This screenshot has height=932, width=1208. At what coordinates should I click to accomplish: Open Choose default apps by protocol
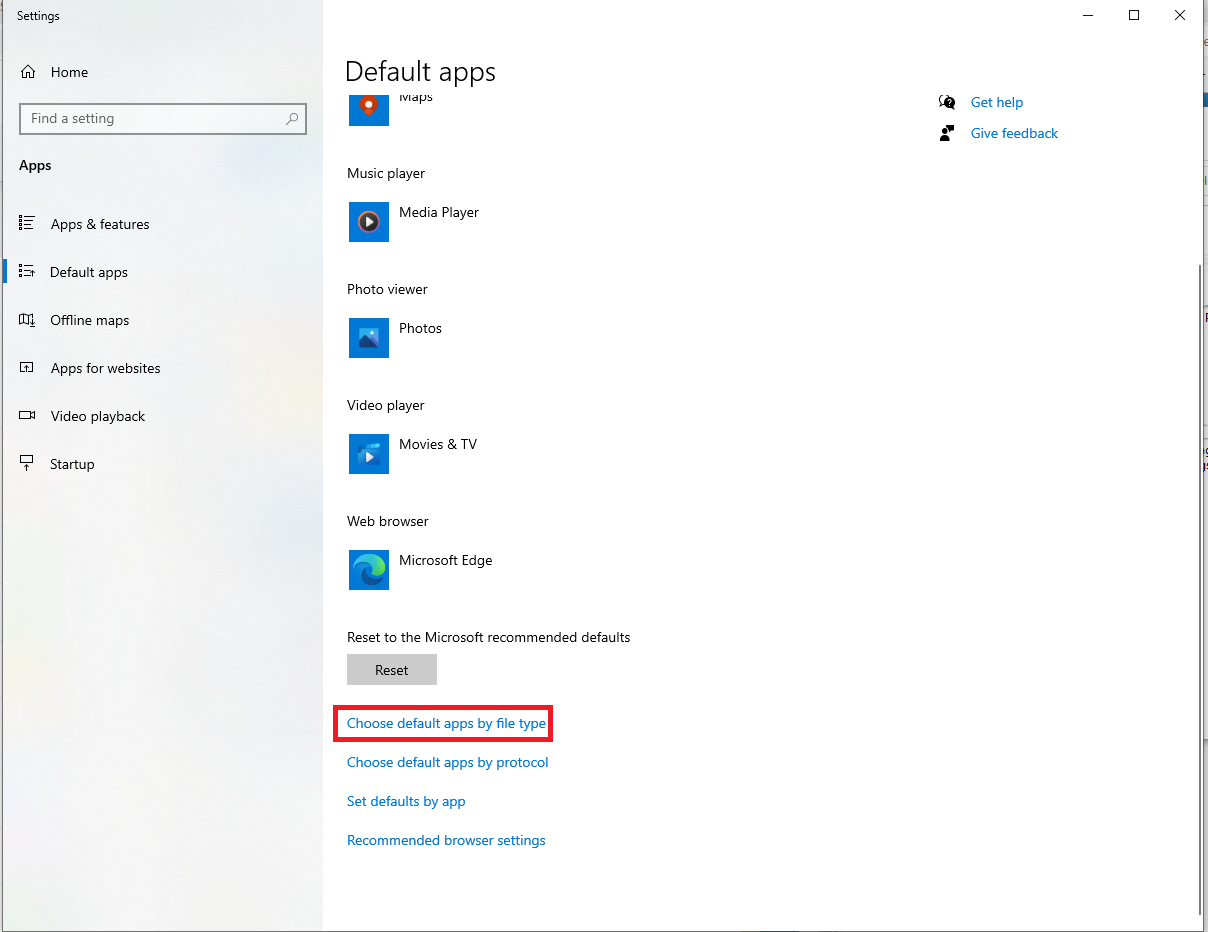[x=447, y=762]
